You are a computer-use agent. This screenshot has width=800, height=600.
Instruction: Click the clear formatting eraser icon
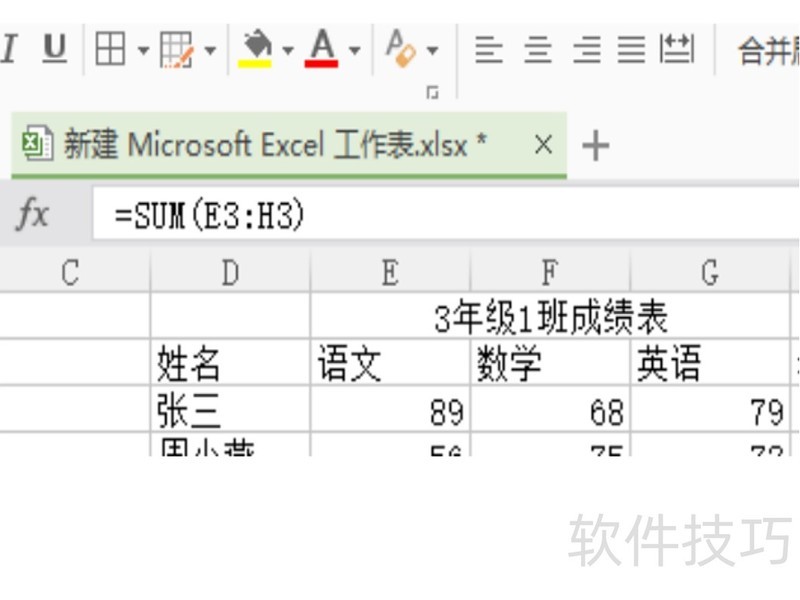401,48
